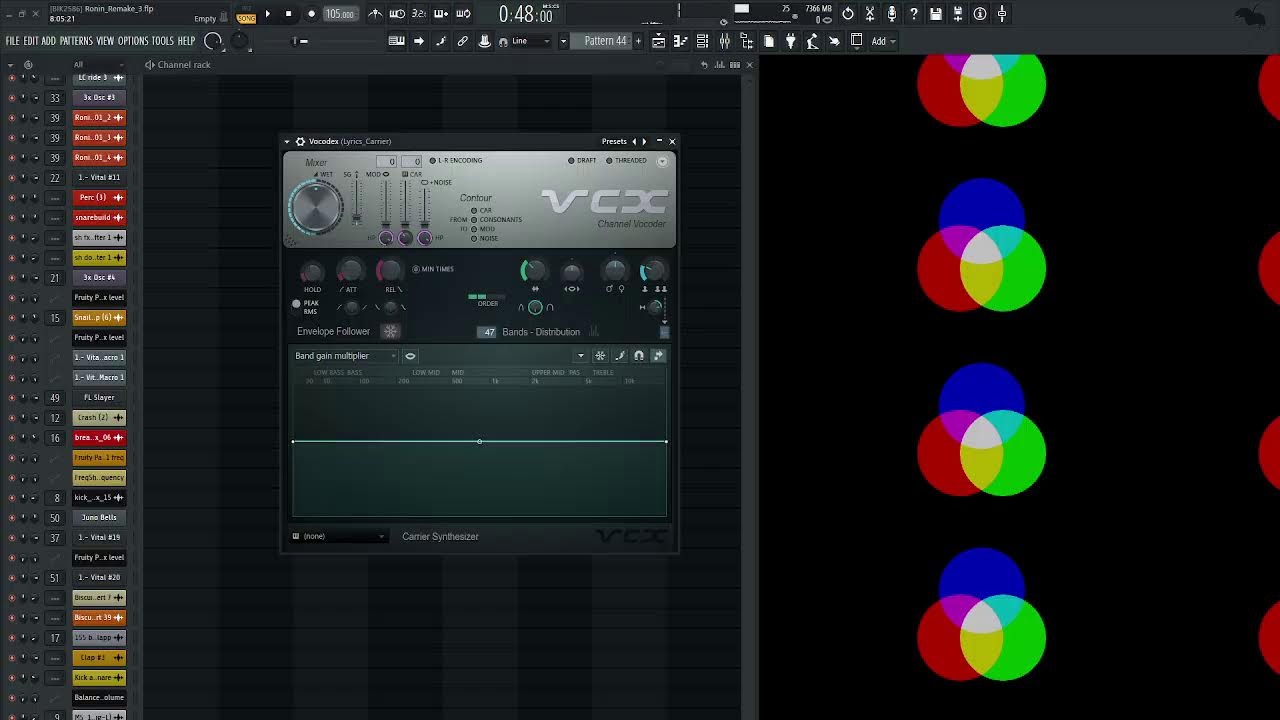Click the envelope slide arrow icon
Screen dimensions: 1280x720
tap(658, 356)
